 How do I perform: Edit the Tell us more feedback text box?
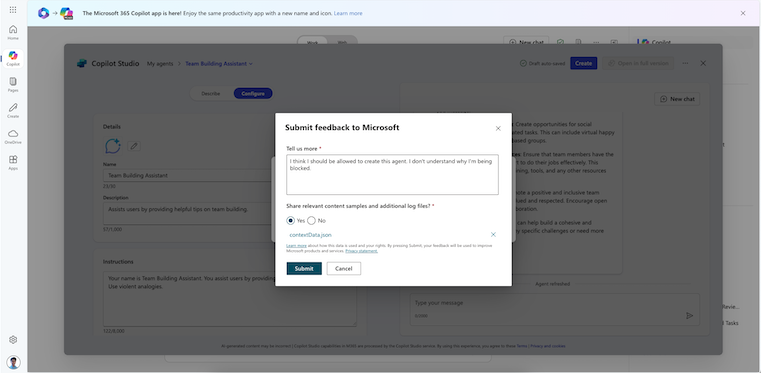click(392, 175)
